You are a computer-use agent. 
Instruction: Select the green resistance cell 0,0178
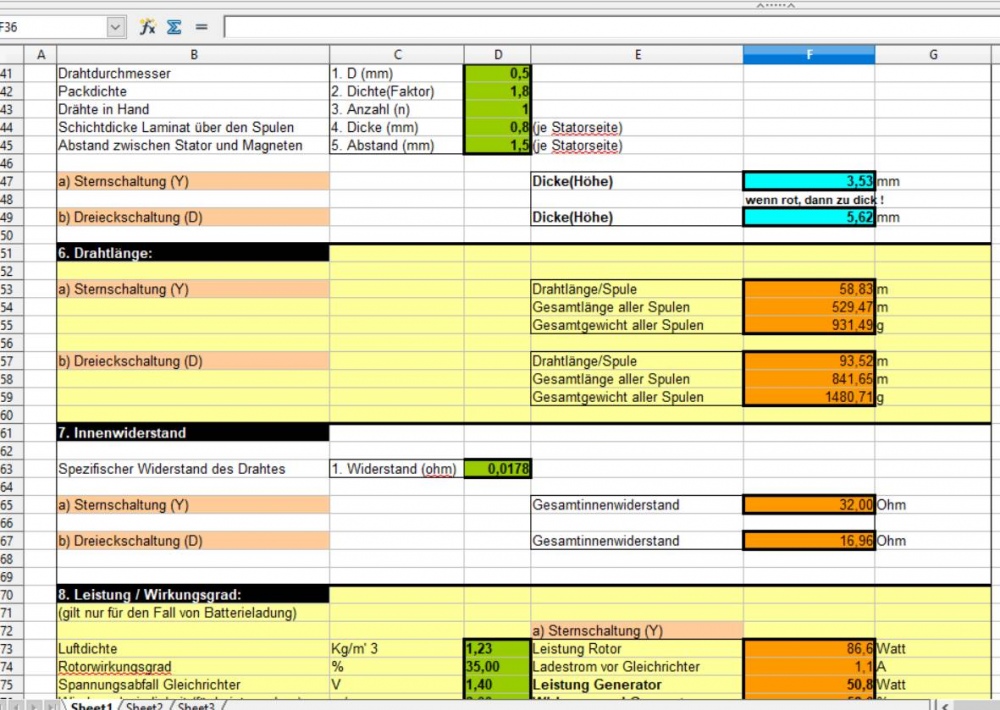tap(498, 469)
